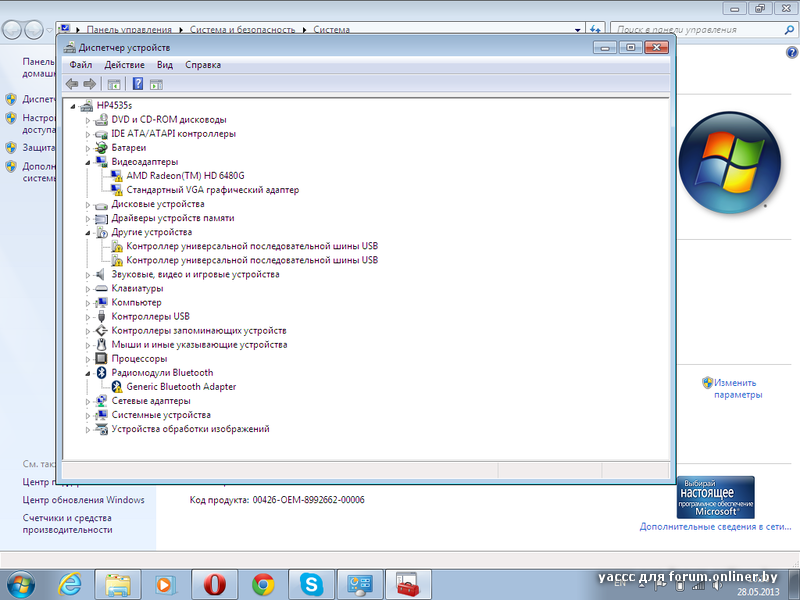Click the AMD Radeon HD 6480G warning icon
The height and width of the screenshot is (600, 800).
[117, 176]
